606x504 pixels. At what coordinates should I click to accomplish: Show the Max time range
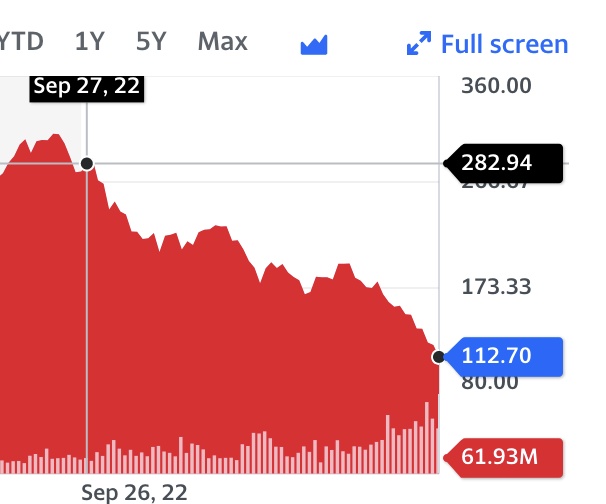[x=222, y=42]
